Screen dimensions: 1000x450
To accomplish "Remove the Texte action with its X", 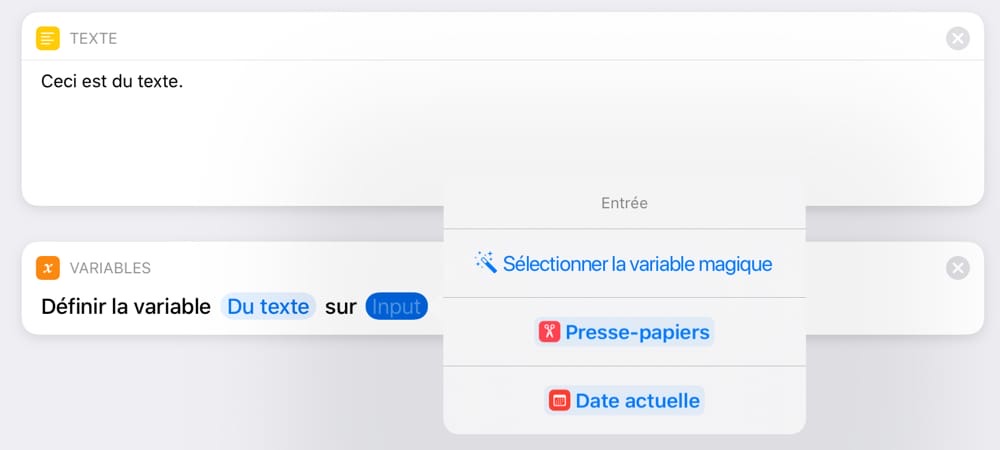I will point(957,39).
